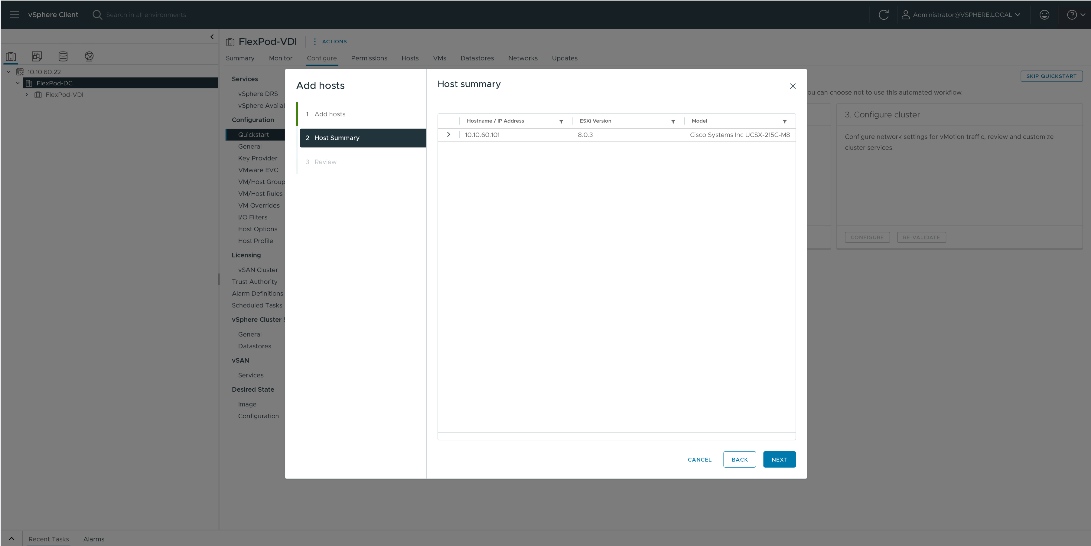Image resolution: width=1091 pixels, height=546 pixels.
Task: Expand the bottom Recent Tasks panel
Action: click(11, 539)
